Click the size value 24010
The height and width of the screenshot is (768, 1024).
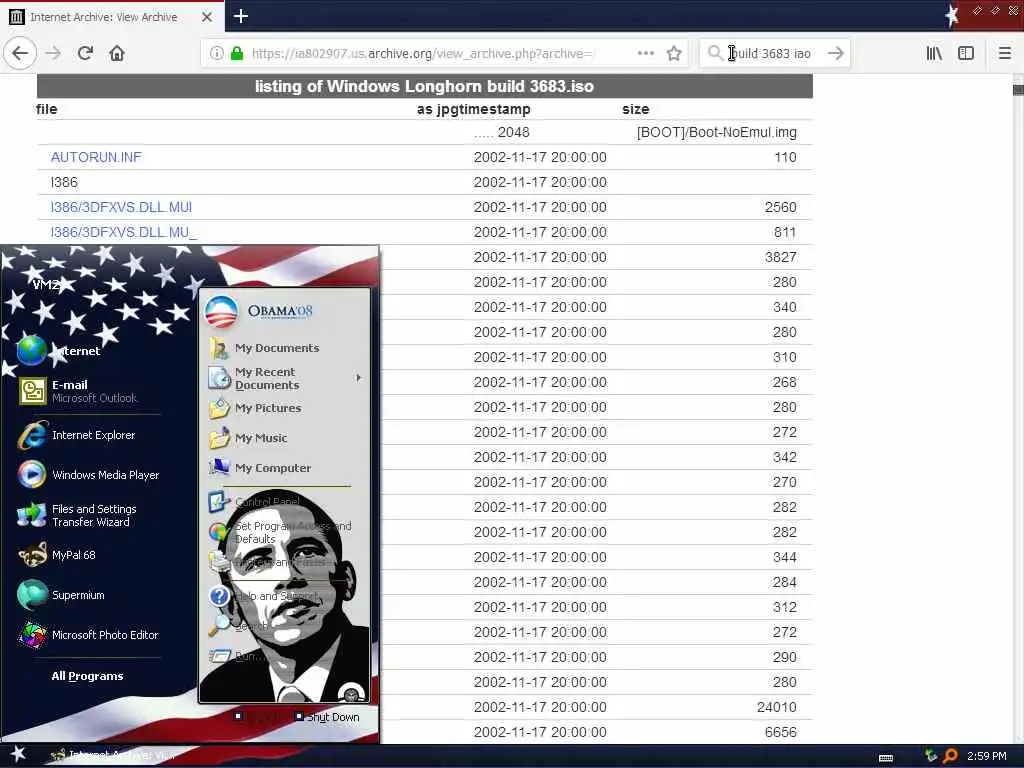pos(776,707)
